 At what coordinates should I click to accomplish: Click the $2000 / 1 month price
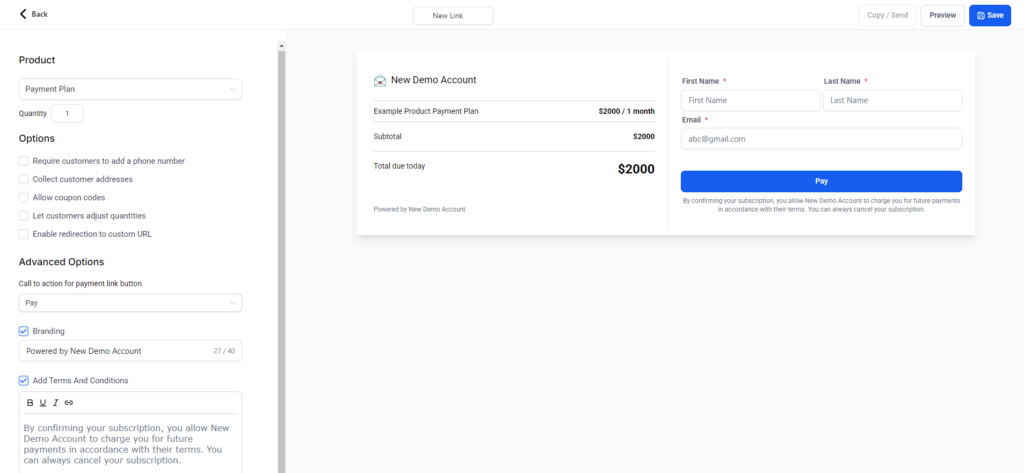click(x=626, y=111)
